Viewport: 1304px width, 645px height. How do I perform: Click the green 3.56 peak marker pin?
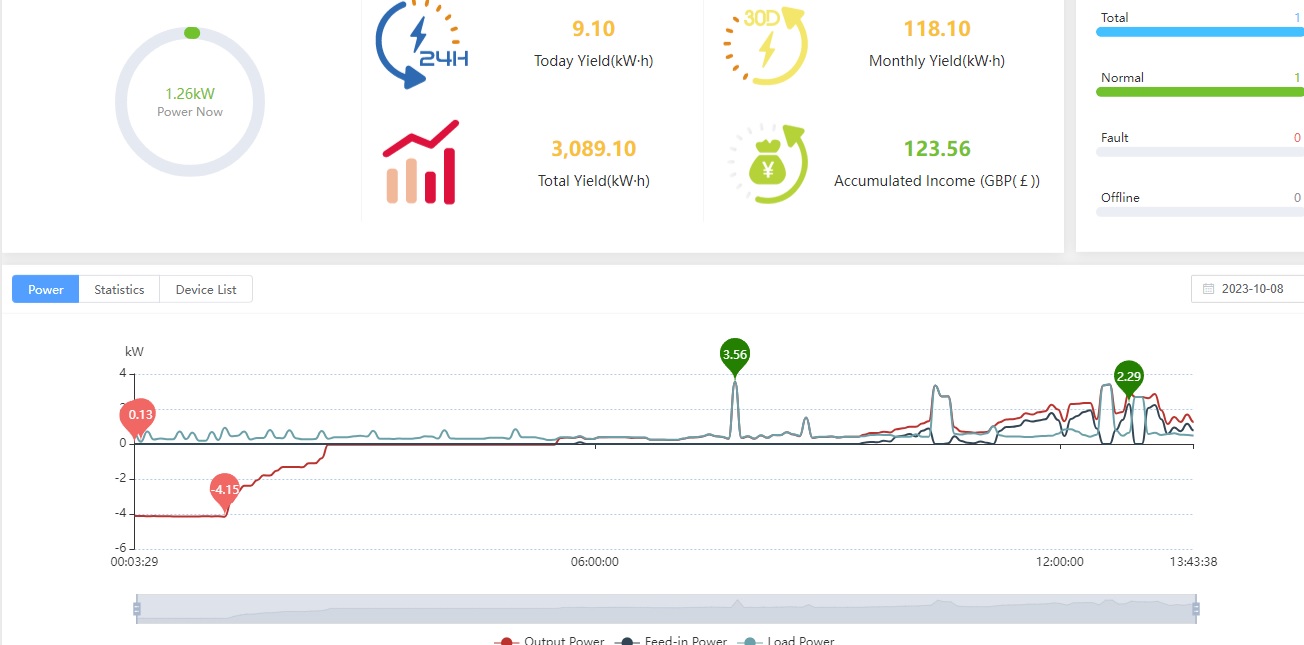[x=735, y=355]
